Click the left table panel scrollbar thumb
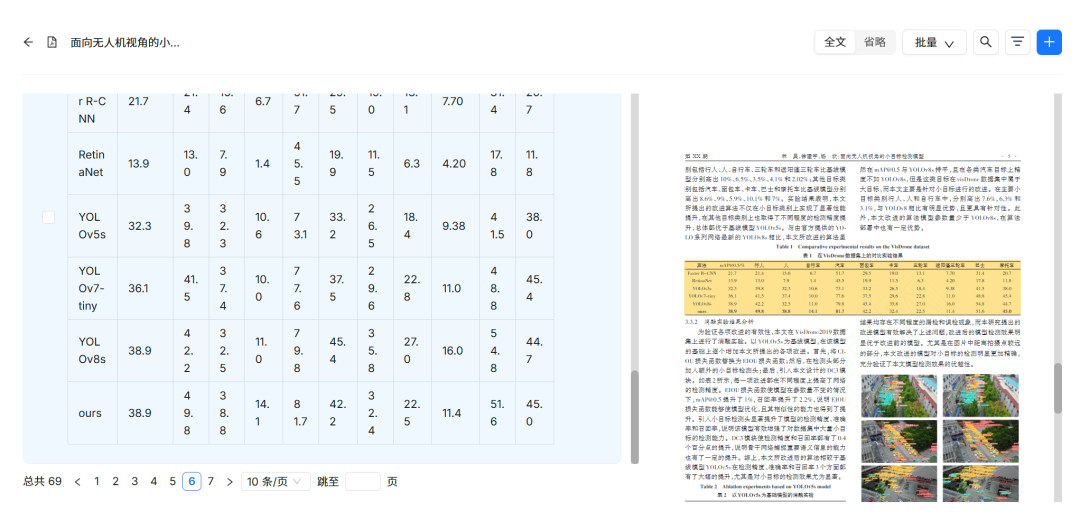This screenshot has width=1080, height=520. pos(635,417)
